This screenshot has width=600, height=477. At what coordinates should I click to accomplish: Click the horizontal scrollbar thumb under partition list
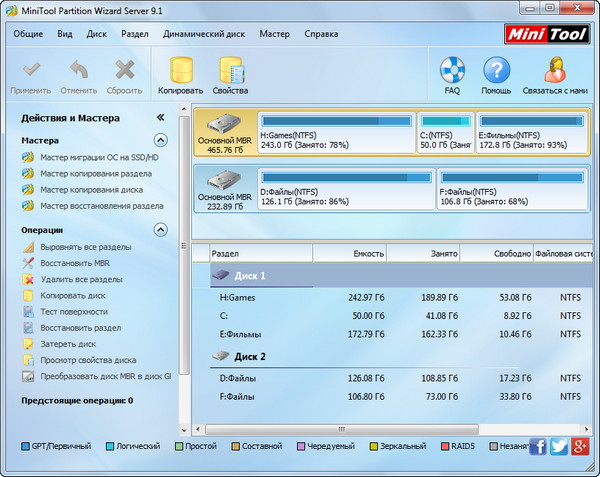[x=342, y=429]
